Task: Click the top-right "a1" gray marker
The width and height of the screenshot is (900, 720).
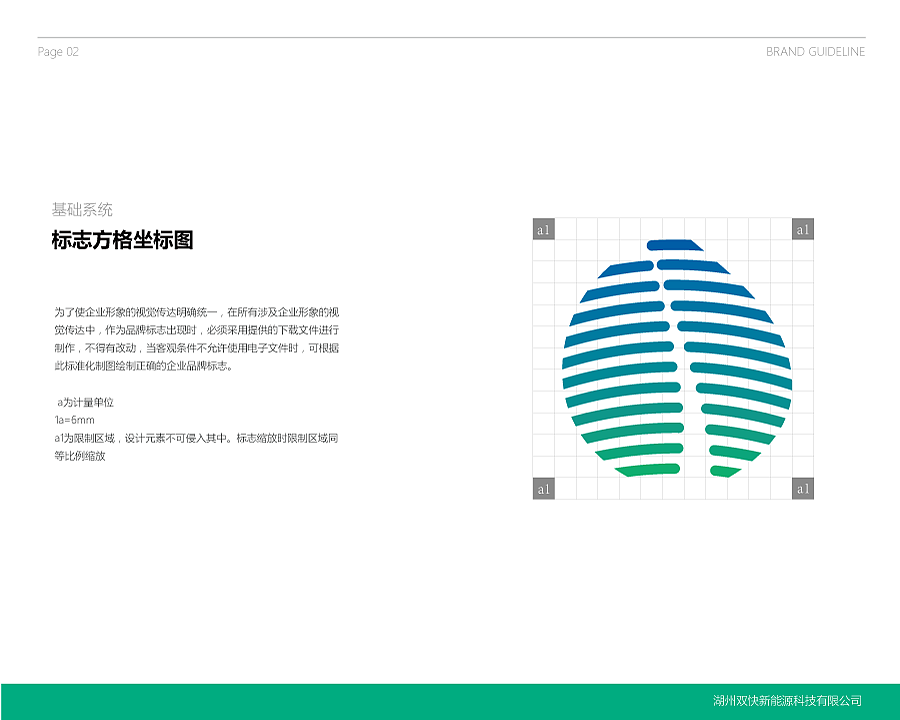Action: (803, 229)
